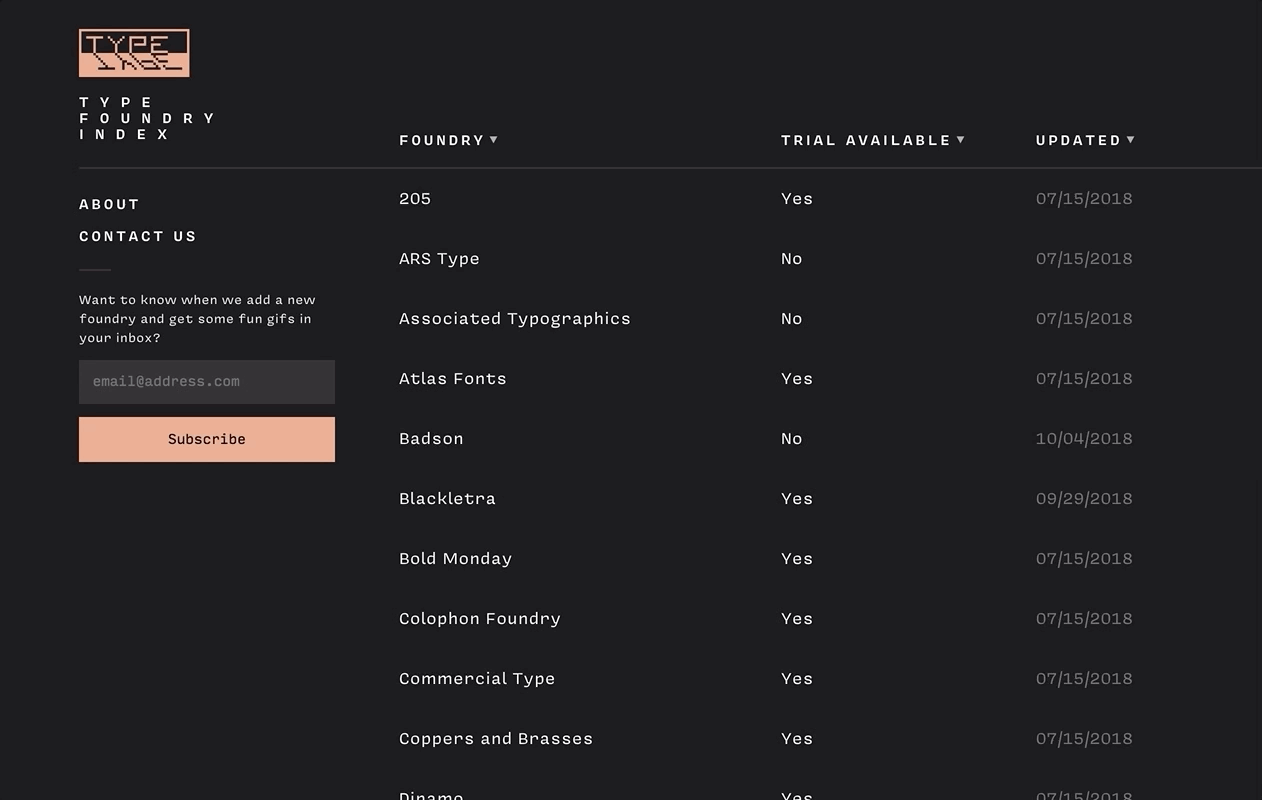1262x800 pixels.
Task: Open Commercial Type foundry
Action: pos(476,679)
